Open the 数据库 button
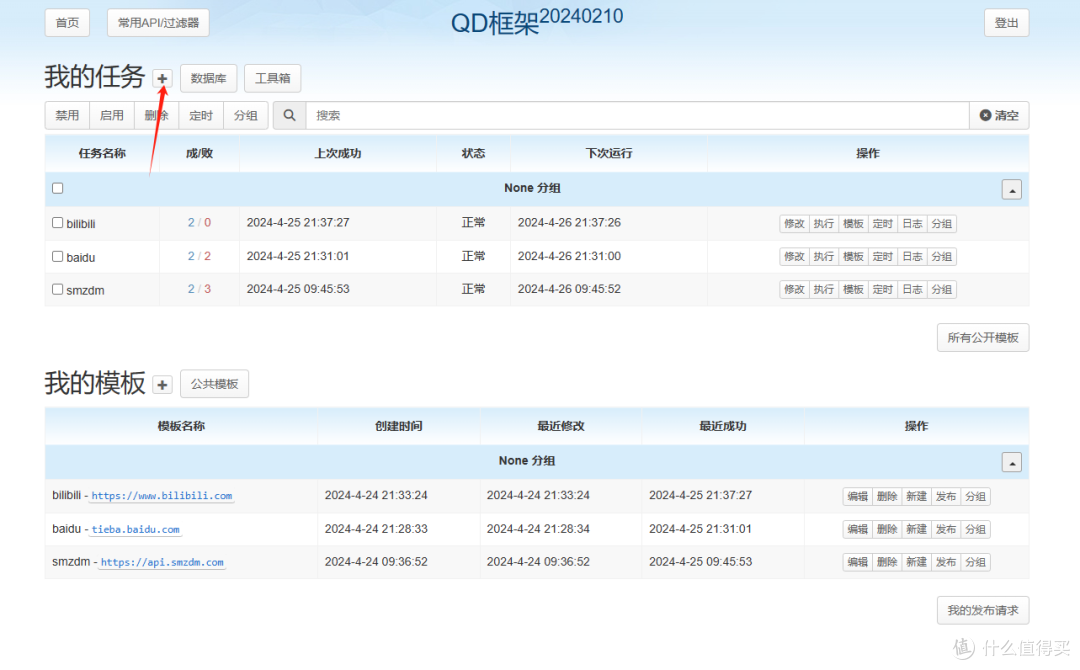1080x670 pixels. (x=209, y=78)
